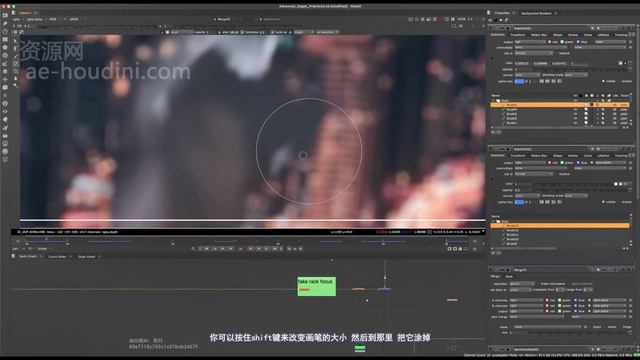Open Merge operation dropdown
Viewport: 640px width, 360px height.
coord(522,284)
